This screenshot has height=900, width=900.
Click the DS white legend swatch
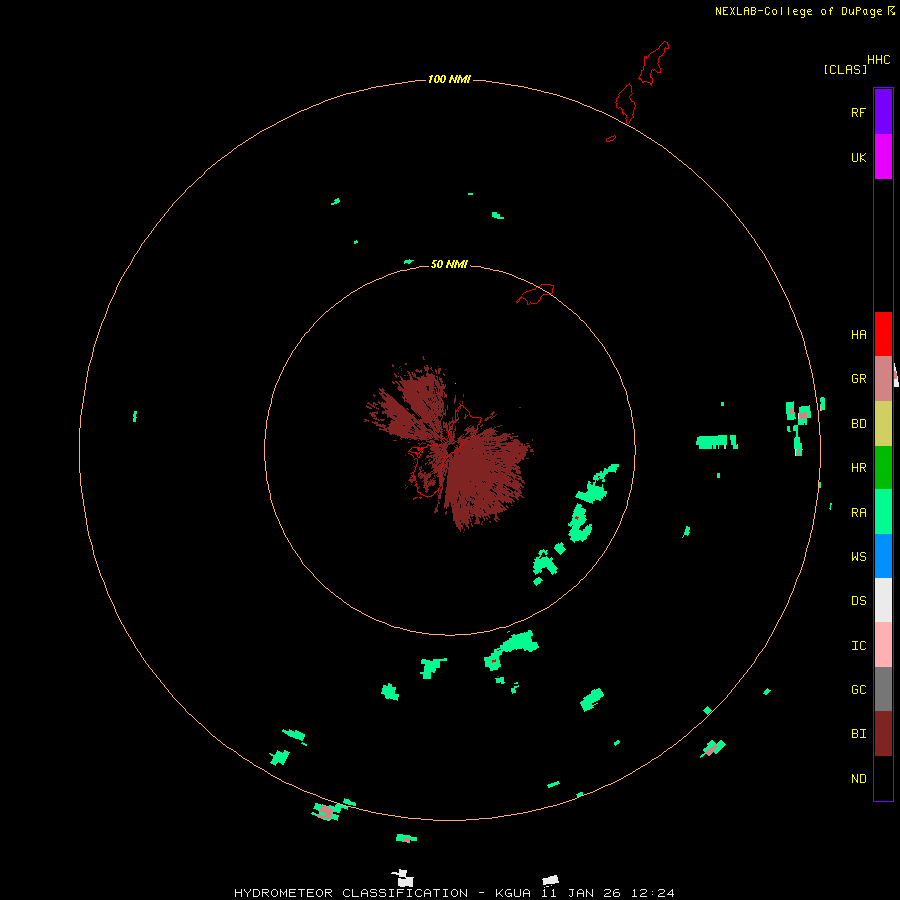click(x=883, y=600)
